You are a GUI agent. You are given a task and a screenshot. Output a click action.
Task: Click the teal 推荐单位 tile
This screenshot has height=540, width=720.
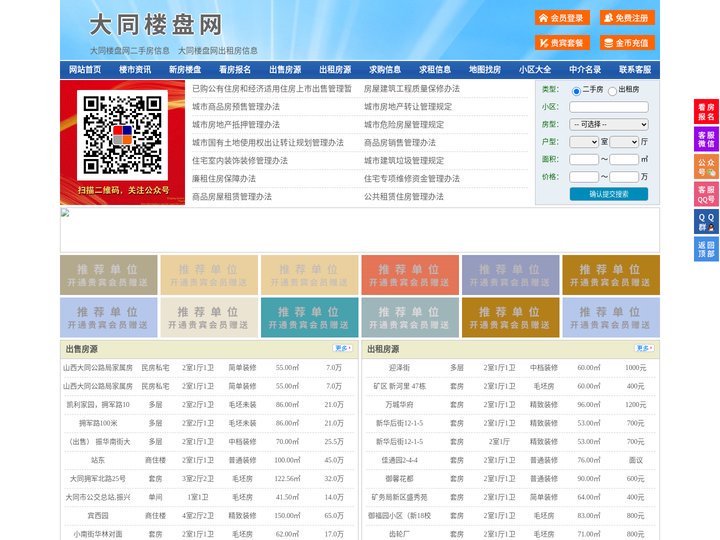[309, 317]
